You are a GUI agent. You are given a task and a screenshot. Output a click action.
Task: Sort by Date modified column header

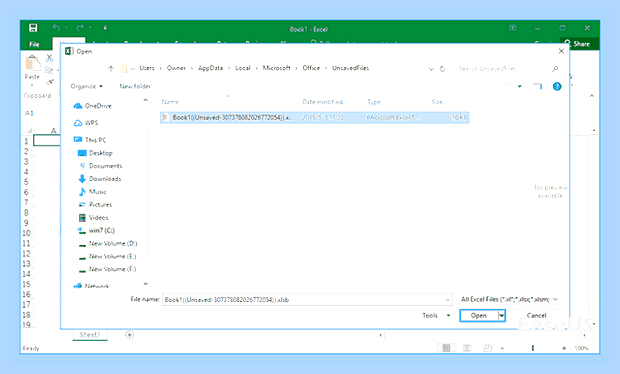point(322,102)
